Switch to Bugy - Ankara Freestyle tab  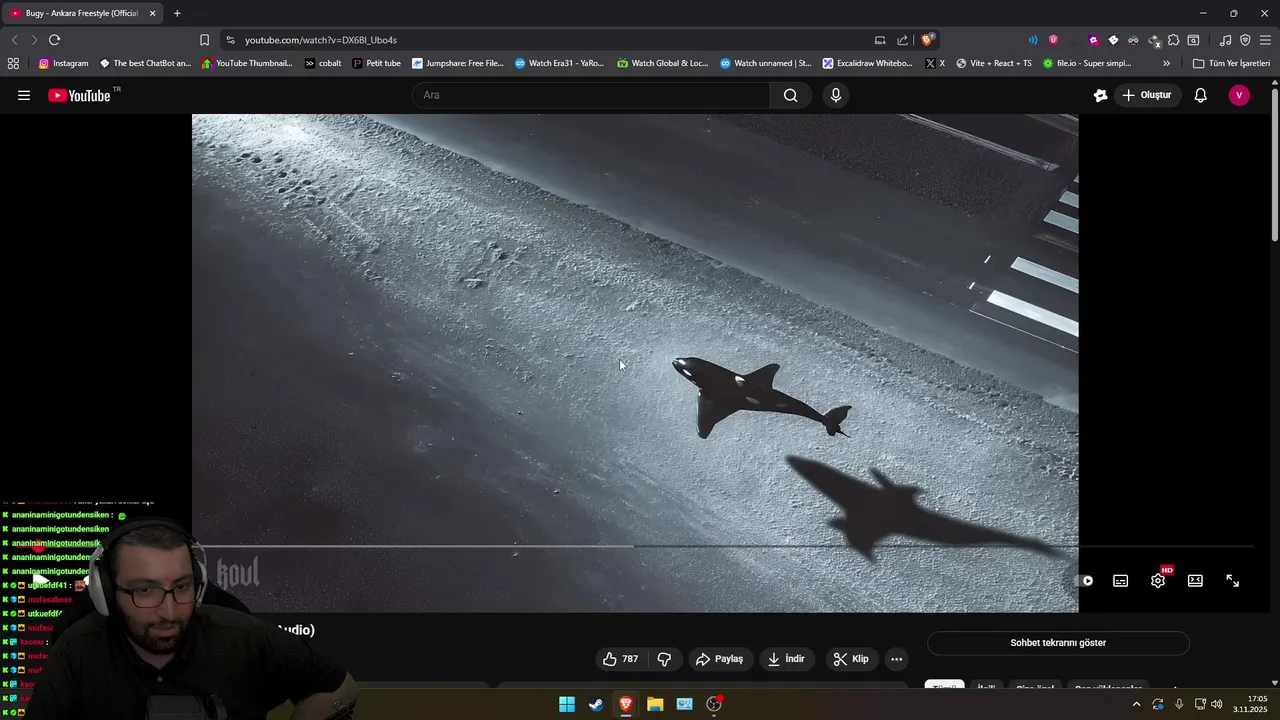click(x=80, y=13)
